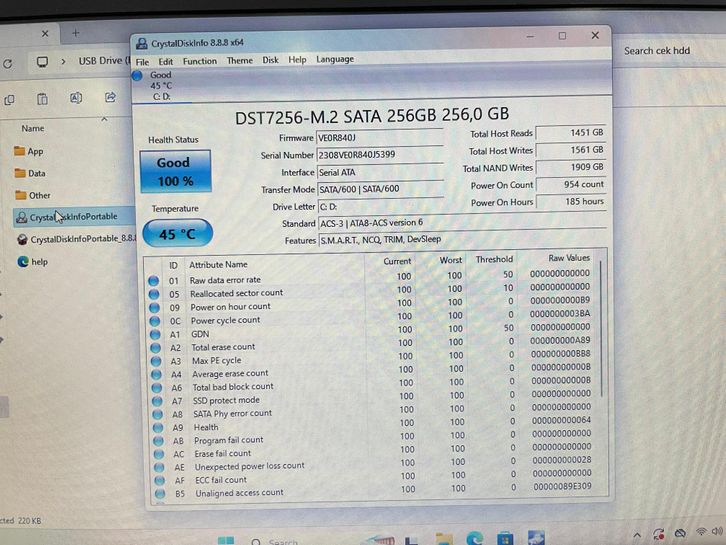Click the Transfer Mode field SATA/600
Screen dimensions: 726x545
pyautogui.click(x=380, y=189)
